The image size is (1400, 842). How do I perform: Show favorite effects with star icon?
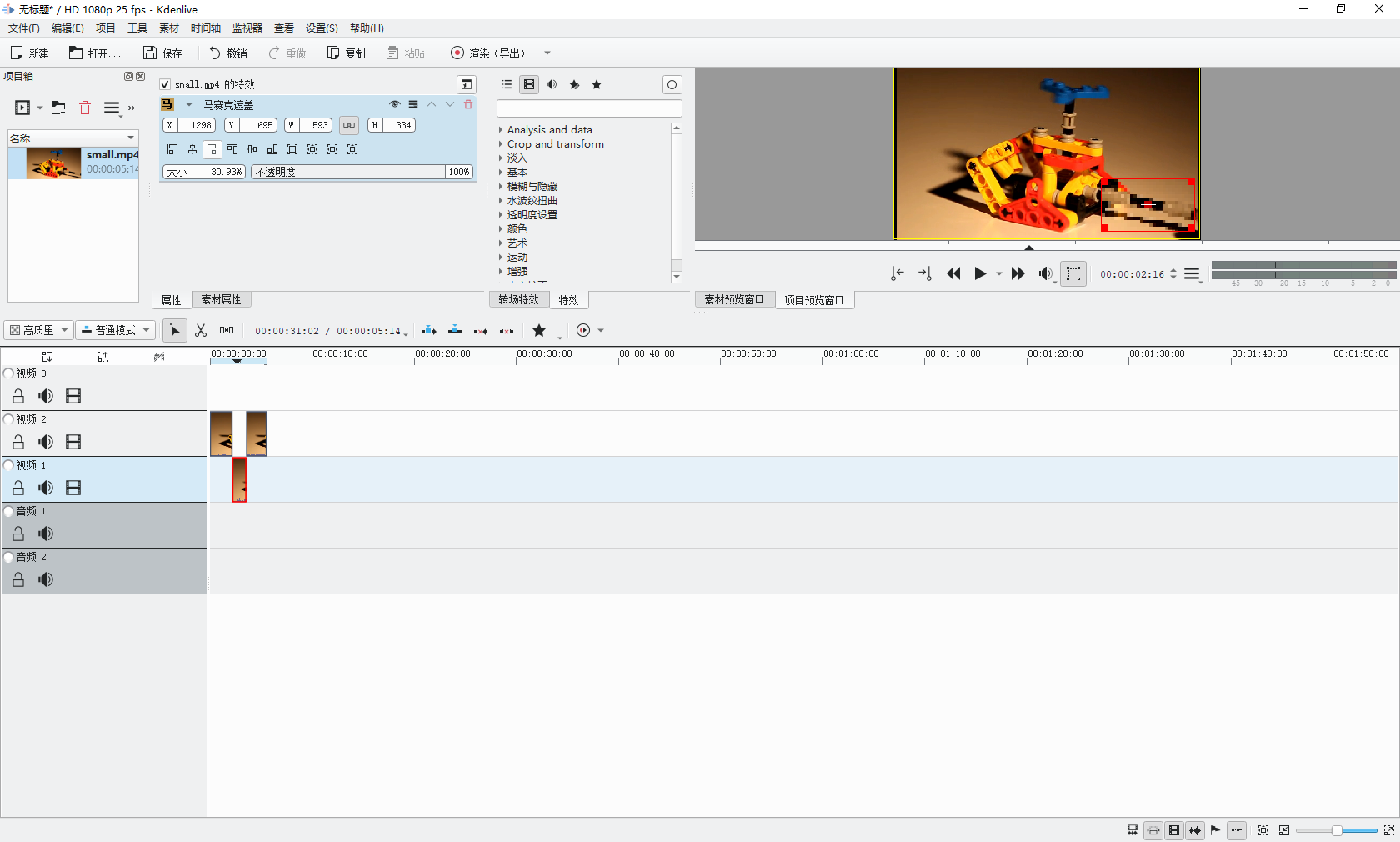click(x=597, y=84)
